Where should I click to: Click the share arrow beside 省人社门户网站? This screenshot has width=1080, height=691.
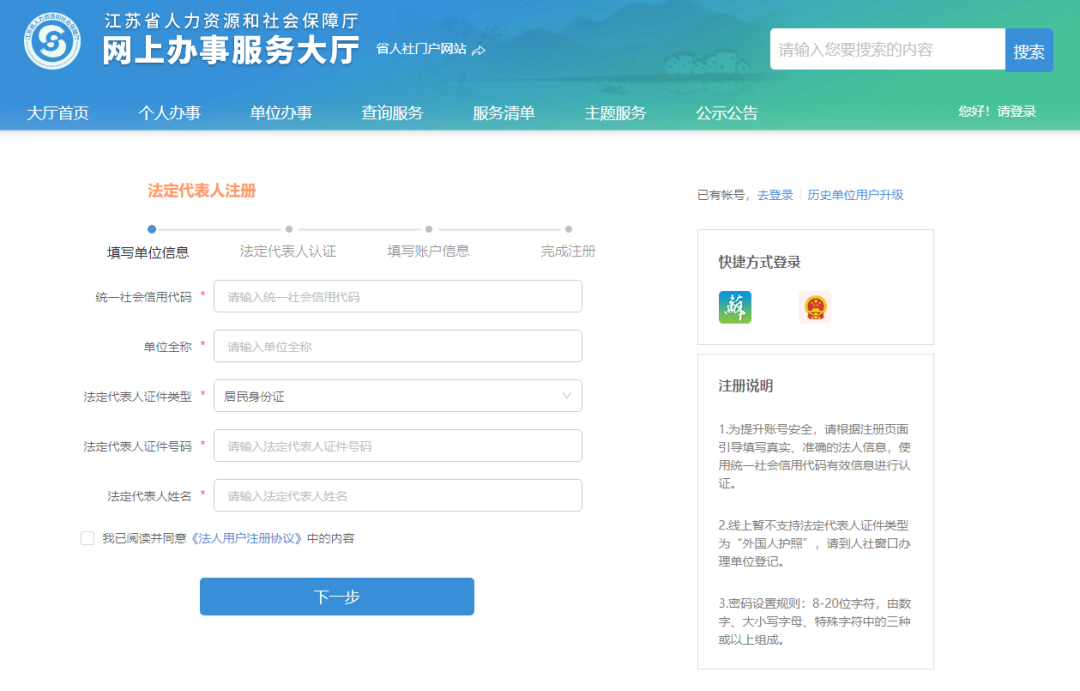click(x=479, y=50)
